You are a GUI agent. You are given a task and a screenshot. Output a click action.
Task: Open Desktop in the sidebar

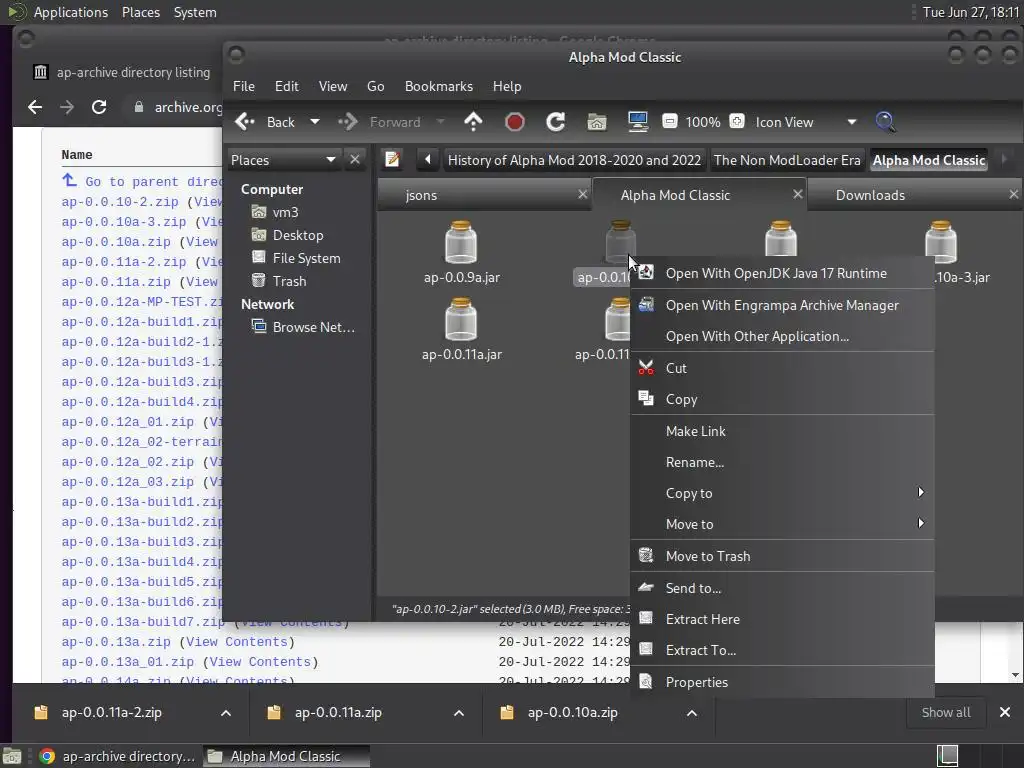coord(298,235)
